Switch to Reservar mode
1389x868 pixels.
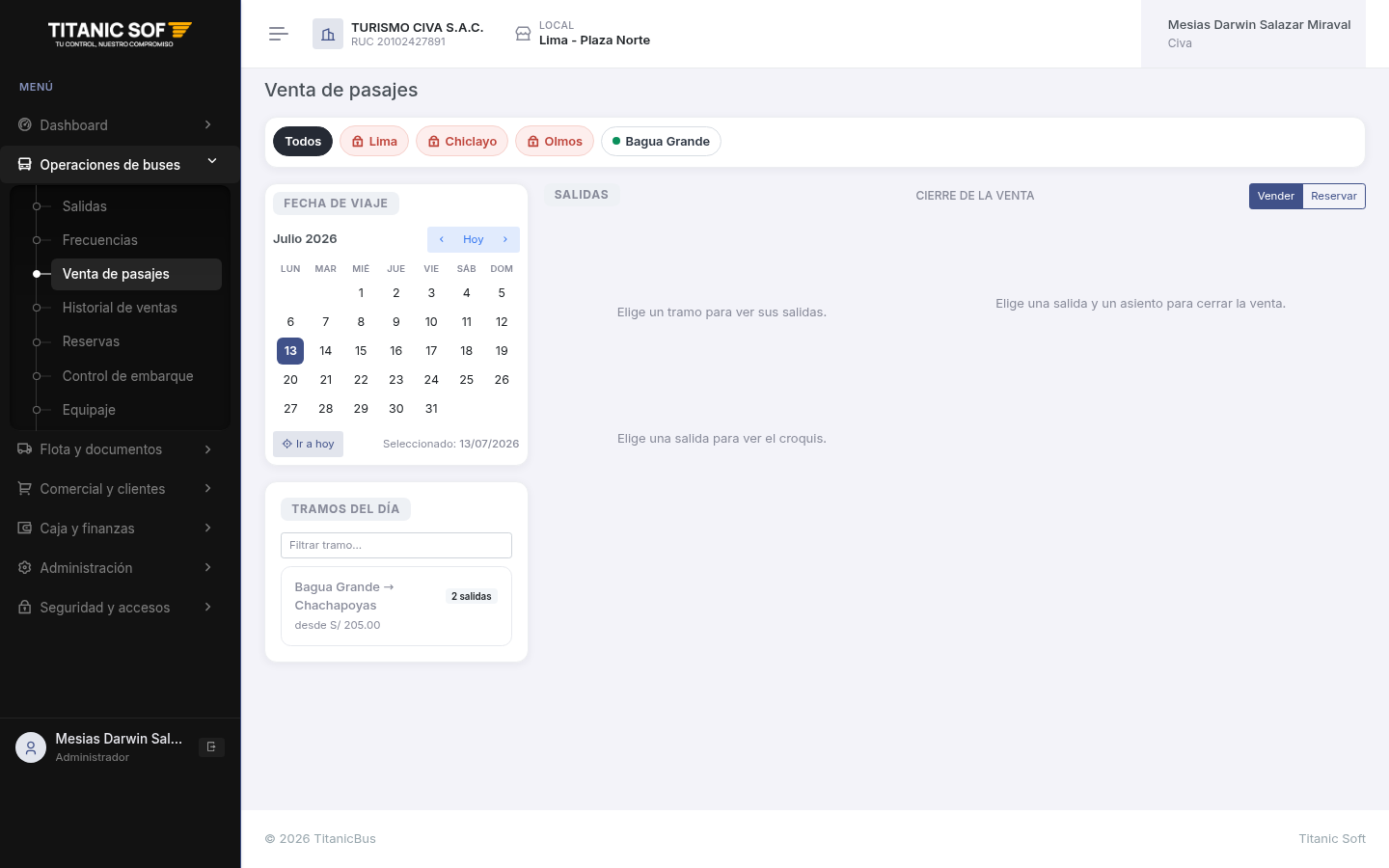pyautogui.click(x=1334, y=196)
